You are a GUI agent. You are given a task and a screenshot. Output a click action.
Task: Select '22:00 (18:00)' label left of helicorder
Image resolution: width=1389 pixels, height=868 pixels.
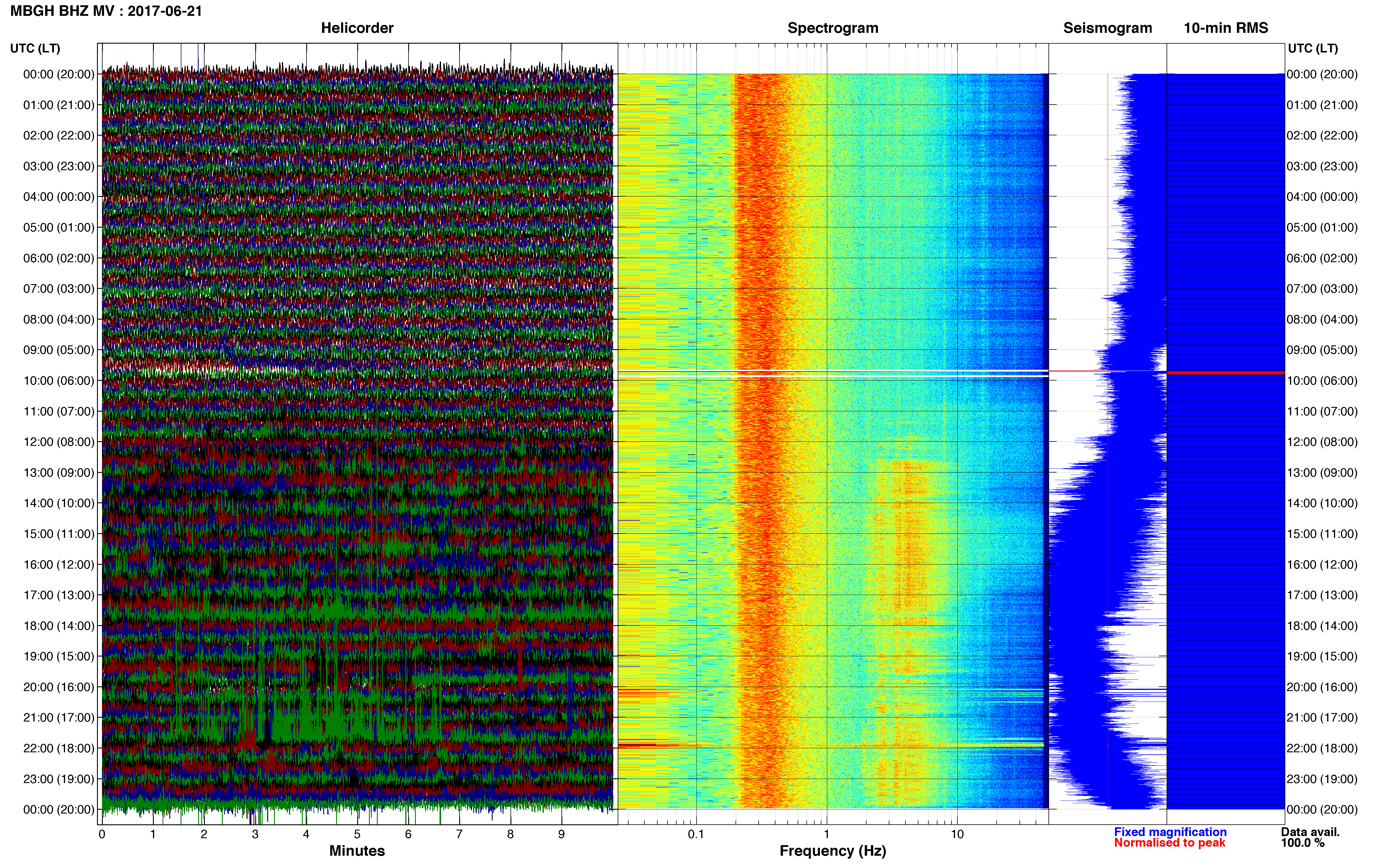tap(59, 748)
